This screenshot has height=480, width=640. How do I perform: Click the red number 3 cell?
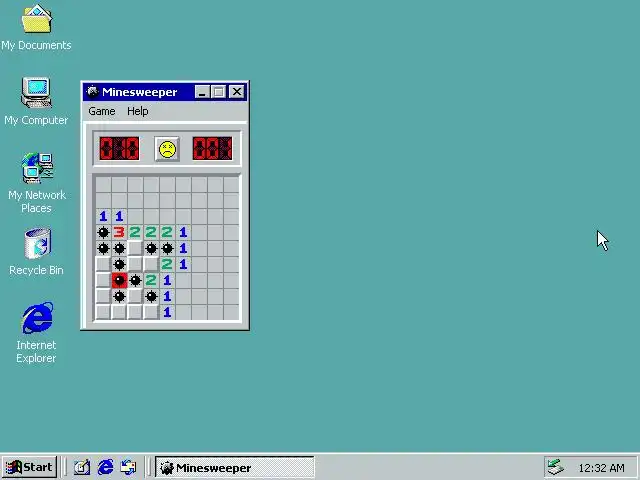point(119,232)
